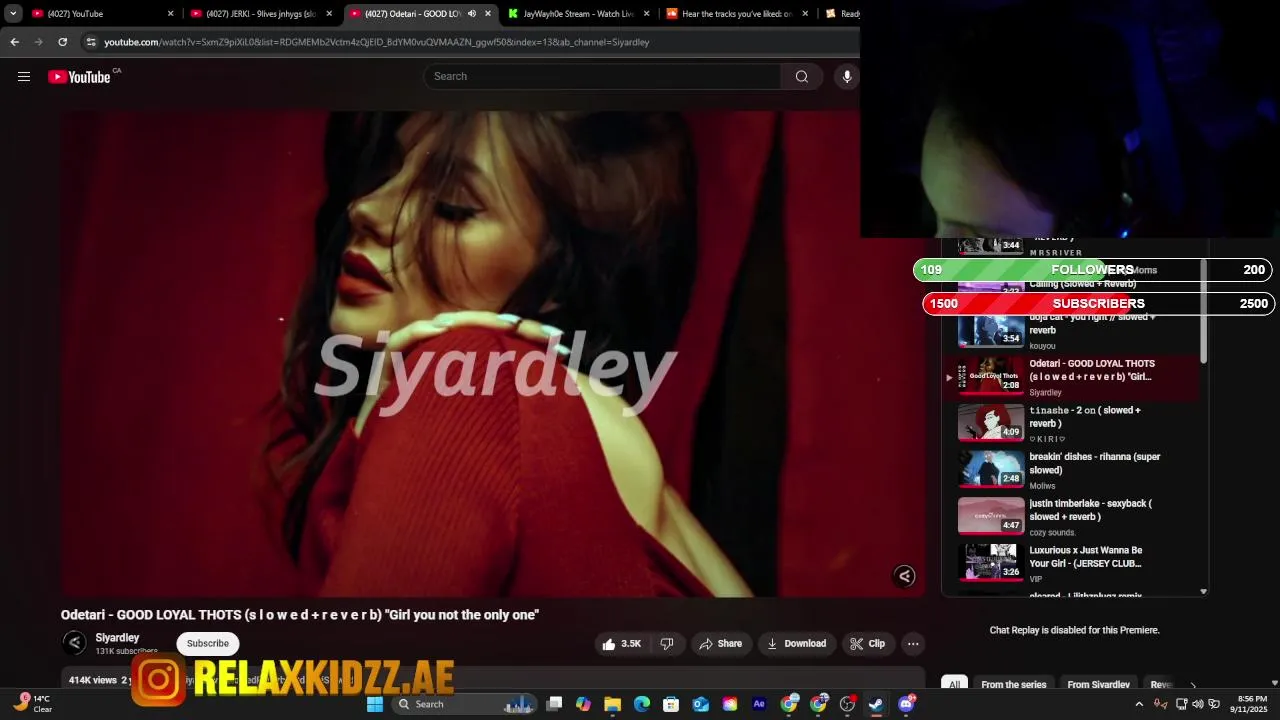Select the 'From Siyardley' filter chip
Viewport: 1280px width, 720px height.
tap(1098, 685)
